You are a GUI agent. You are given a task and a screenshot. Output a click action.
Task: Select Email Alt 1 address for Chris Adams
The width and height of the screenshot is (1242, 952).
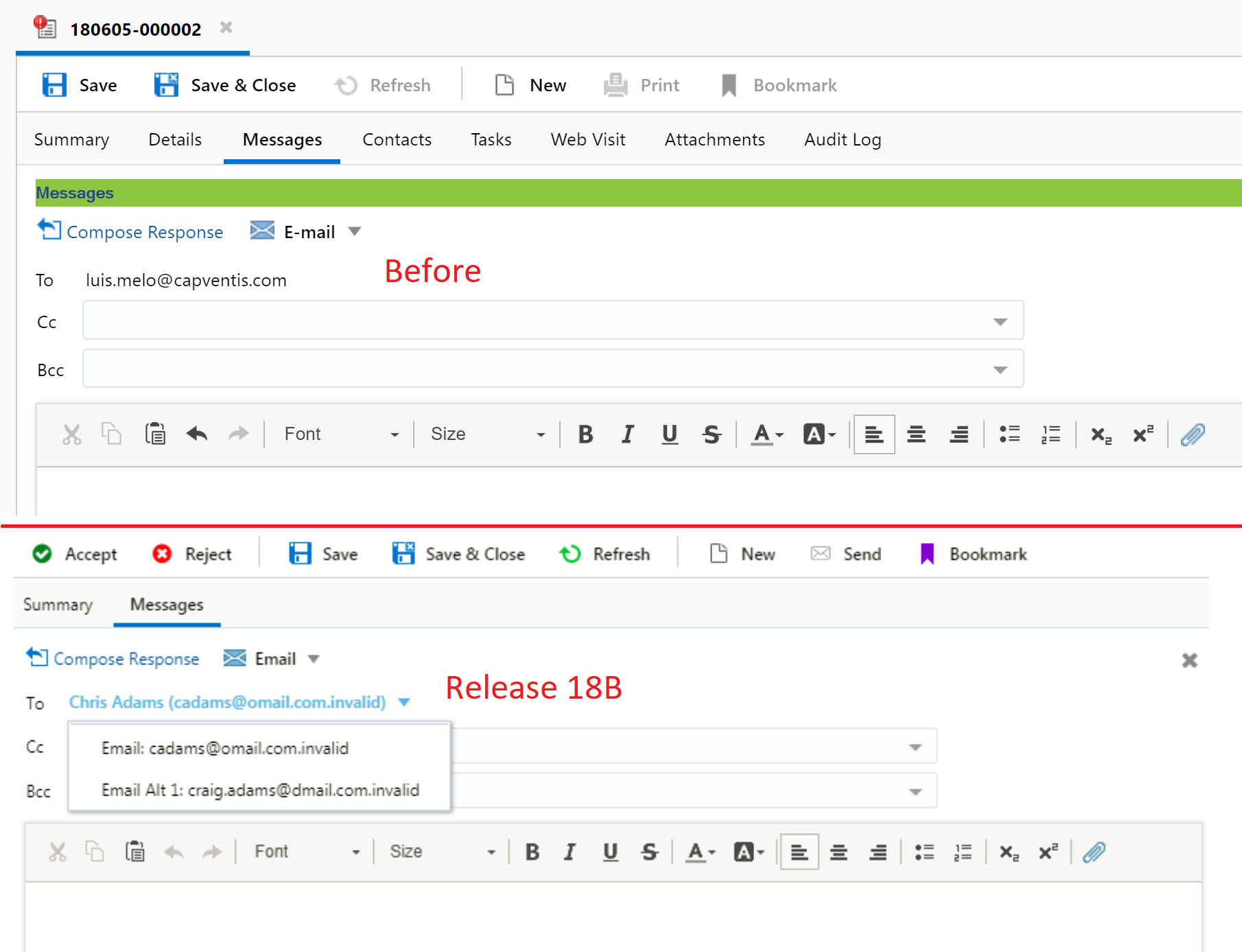coord(260,789)
